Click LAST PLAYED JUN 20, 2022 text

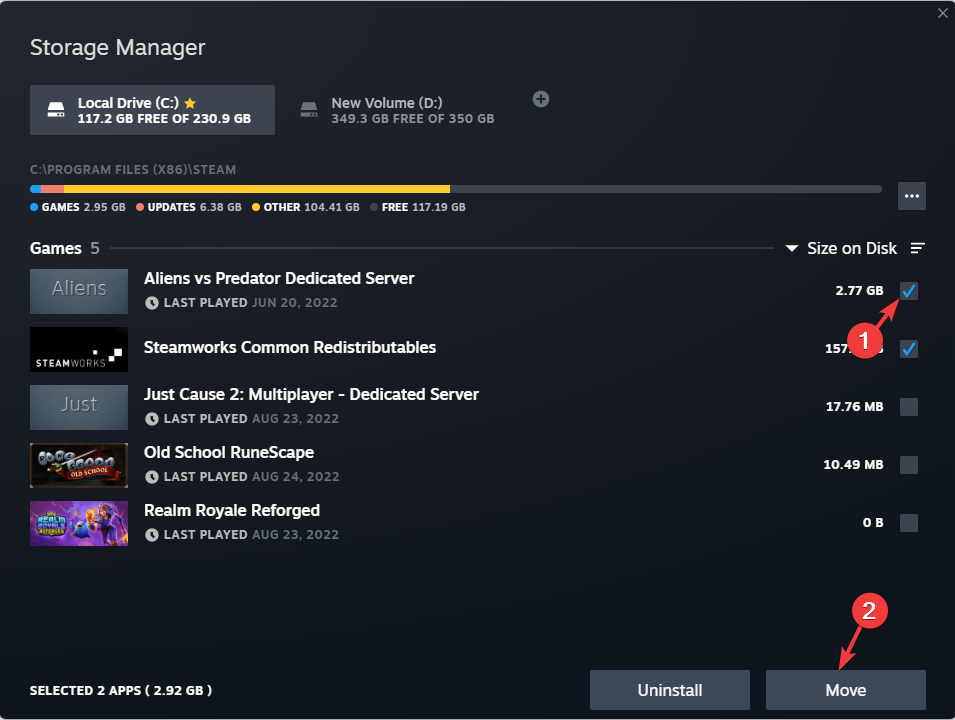click(x=250, y=303)
